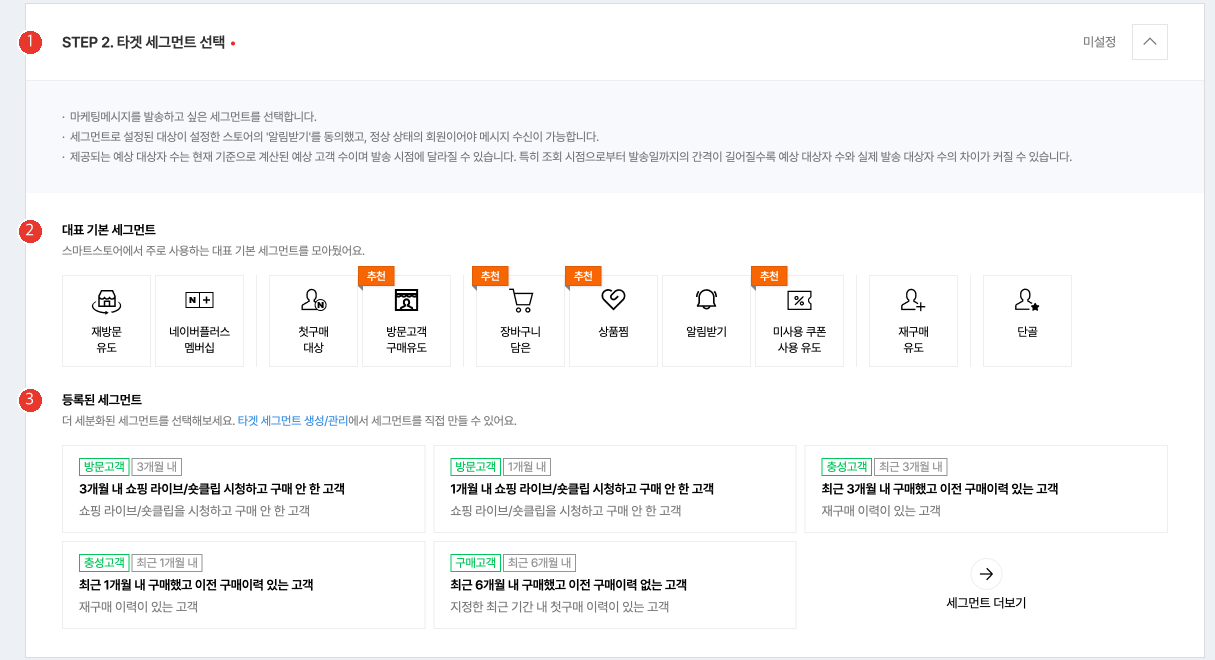Click the 3개월 내 period tag
The height and width of the screenshot is (660, 1215).
pos(156,467)
